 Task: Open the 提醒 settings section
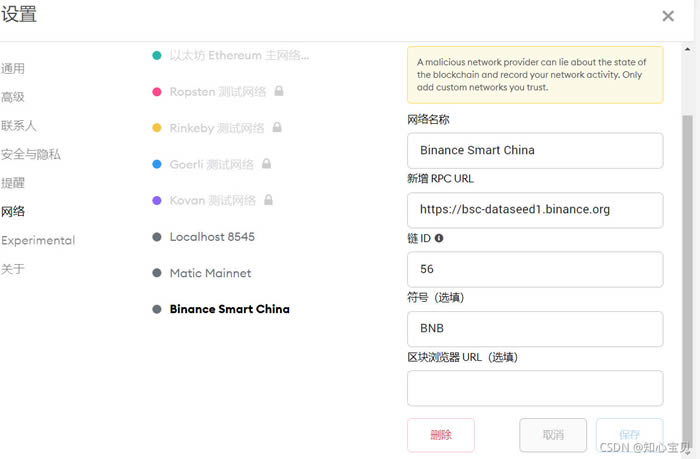[13, 183]
